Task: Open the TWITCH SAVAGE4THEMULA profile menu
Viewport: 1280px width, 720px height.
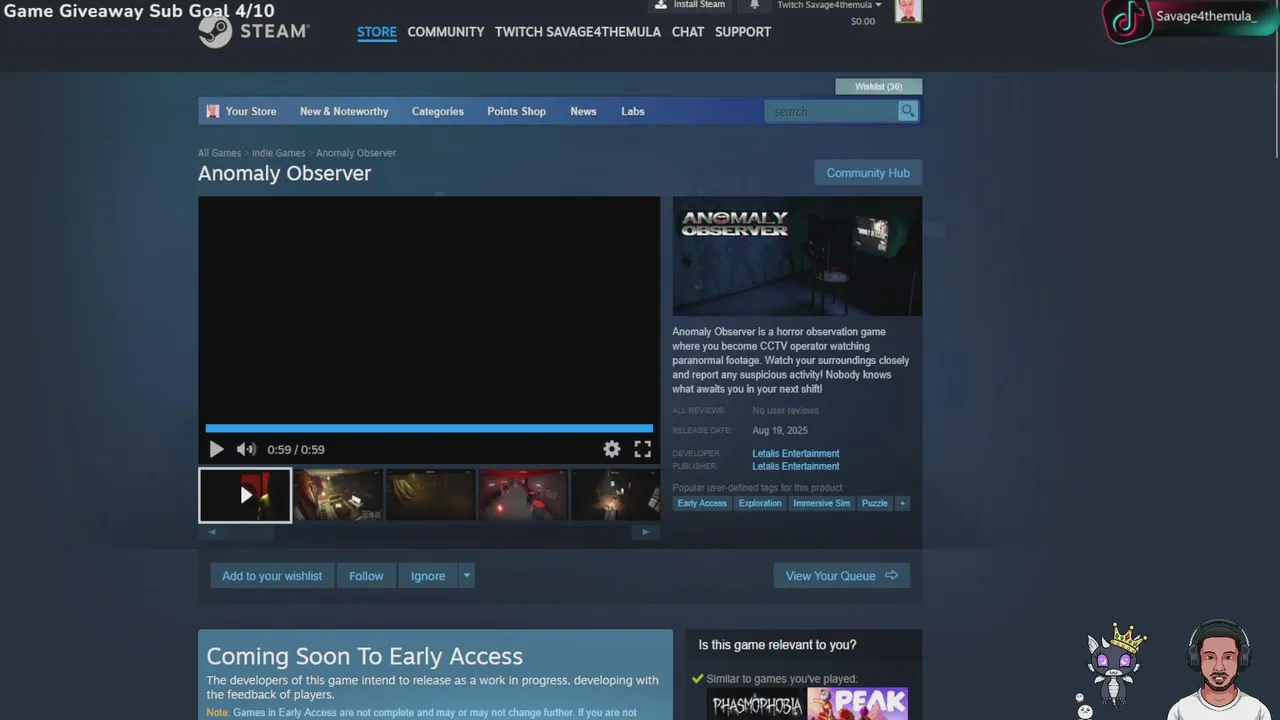Action: (x=578, y=32)
